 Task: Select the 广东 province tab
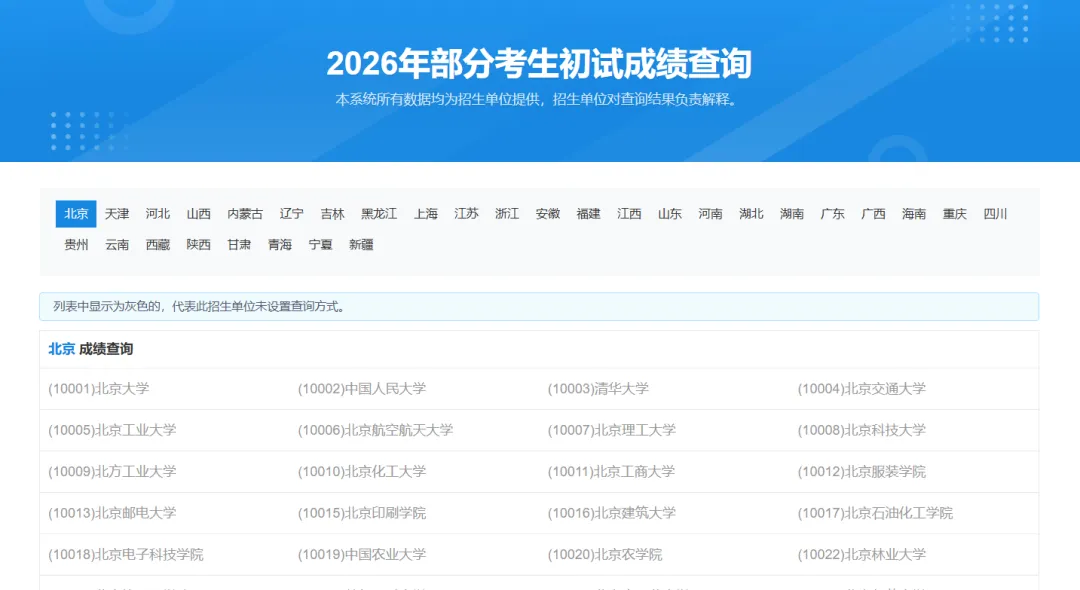pos(832,214)
